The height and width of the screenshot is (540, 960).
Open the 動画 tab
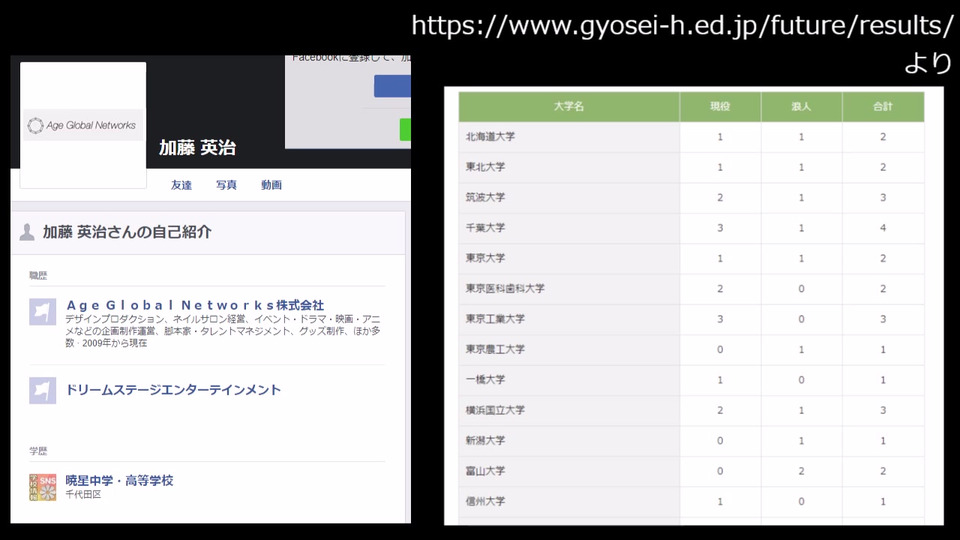pyautogui.click(x=271, y=185)
